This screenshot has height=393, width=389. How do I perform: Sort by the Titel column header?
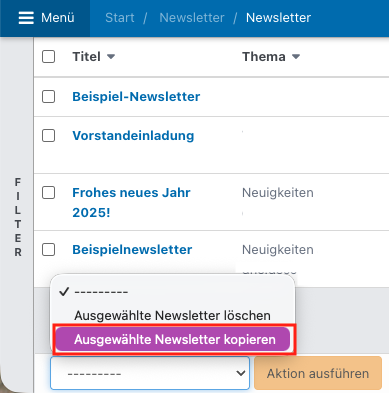pos(94,57)
